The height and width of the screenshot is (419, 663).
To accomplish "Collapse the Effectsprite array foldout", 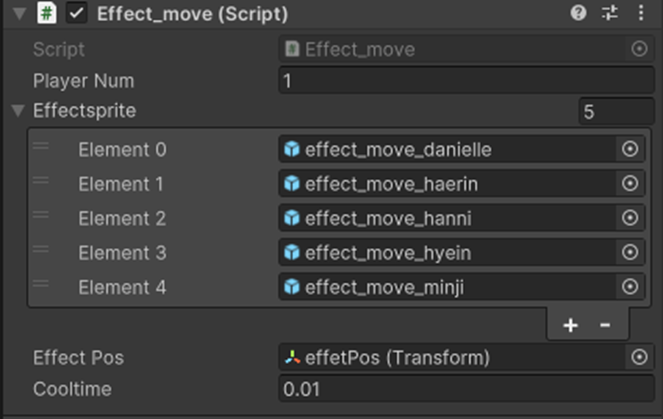I will click(18, 110).
